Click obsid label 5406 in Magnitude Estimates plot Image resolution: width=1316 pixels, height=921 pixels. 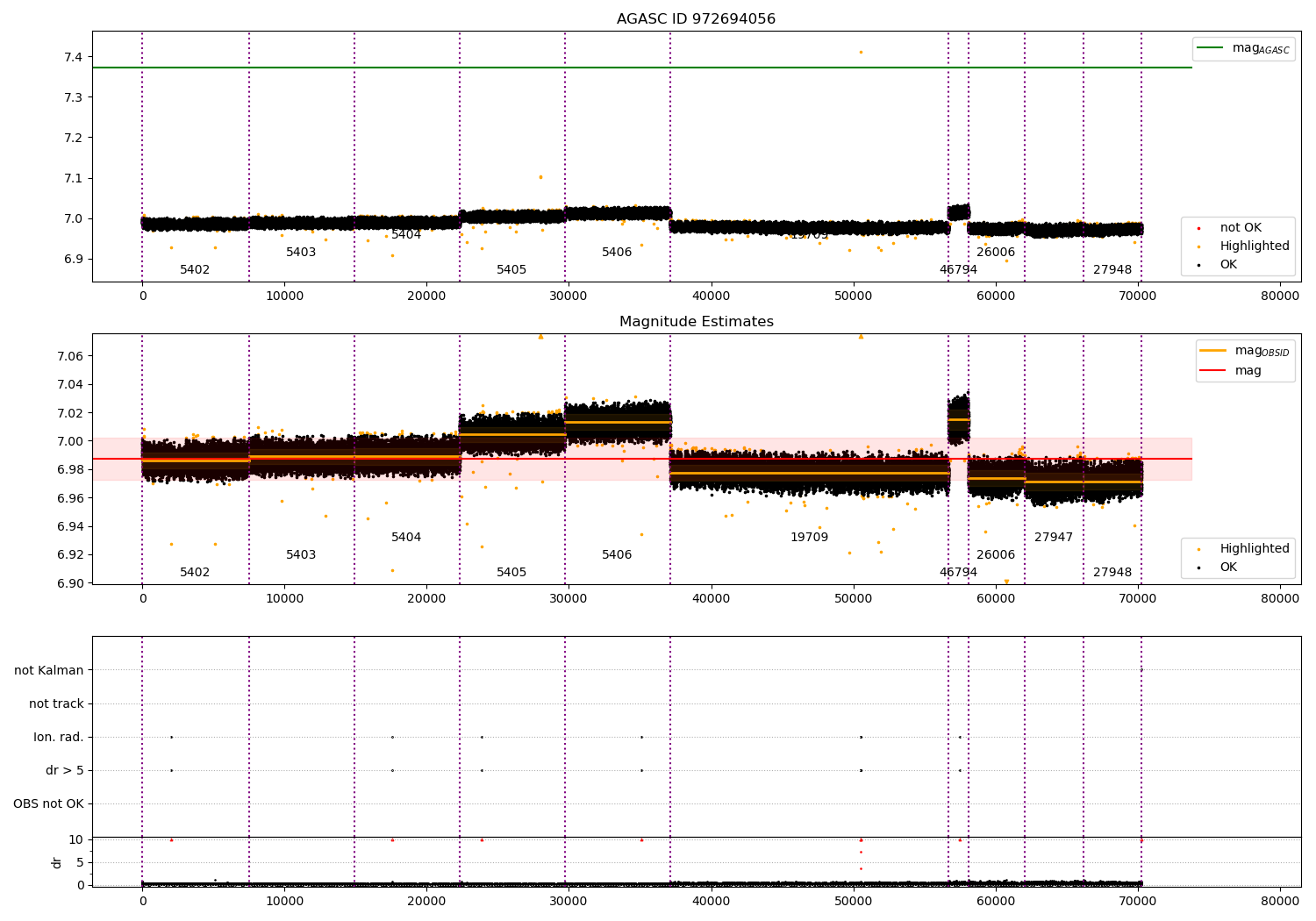click(617, 555)
